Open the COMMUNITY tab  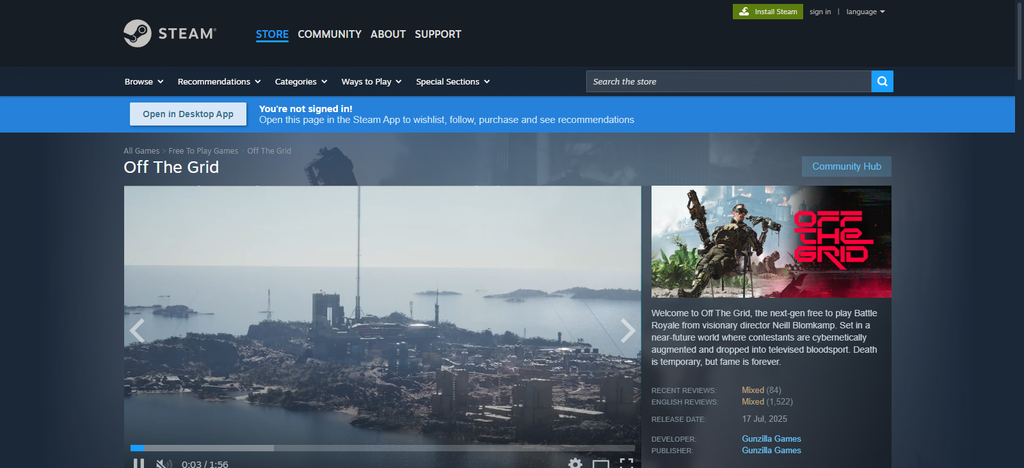(329, 34)
